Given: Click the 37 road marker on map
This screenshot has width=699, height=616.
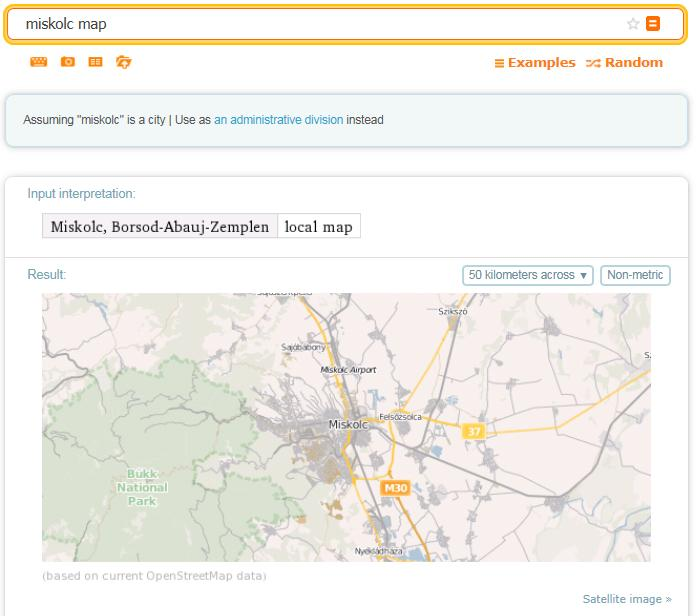Looking at the screenshot, I should [473, 431].
